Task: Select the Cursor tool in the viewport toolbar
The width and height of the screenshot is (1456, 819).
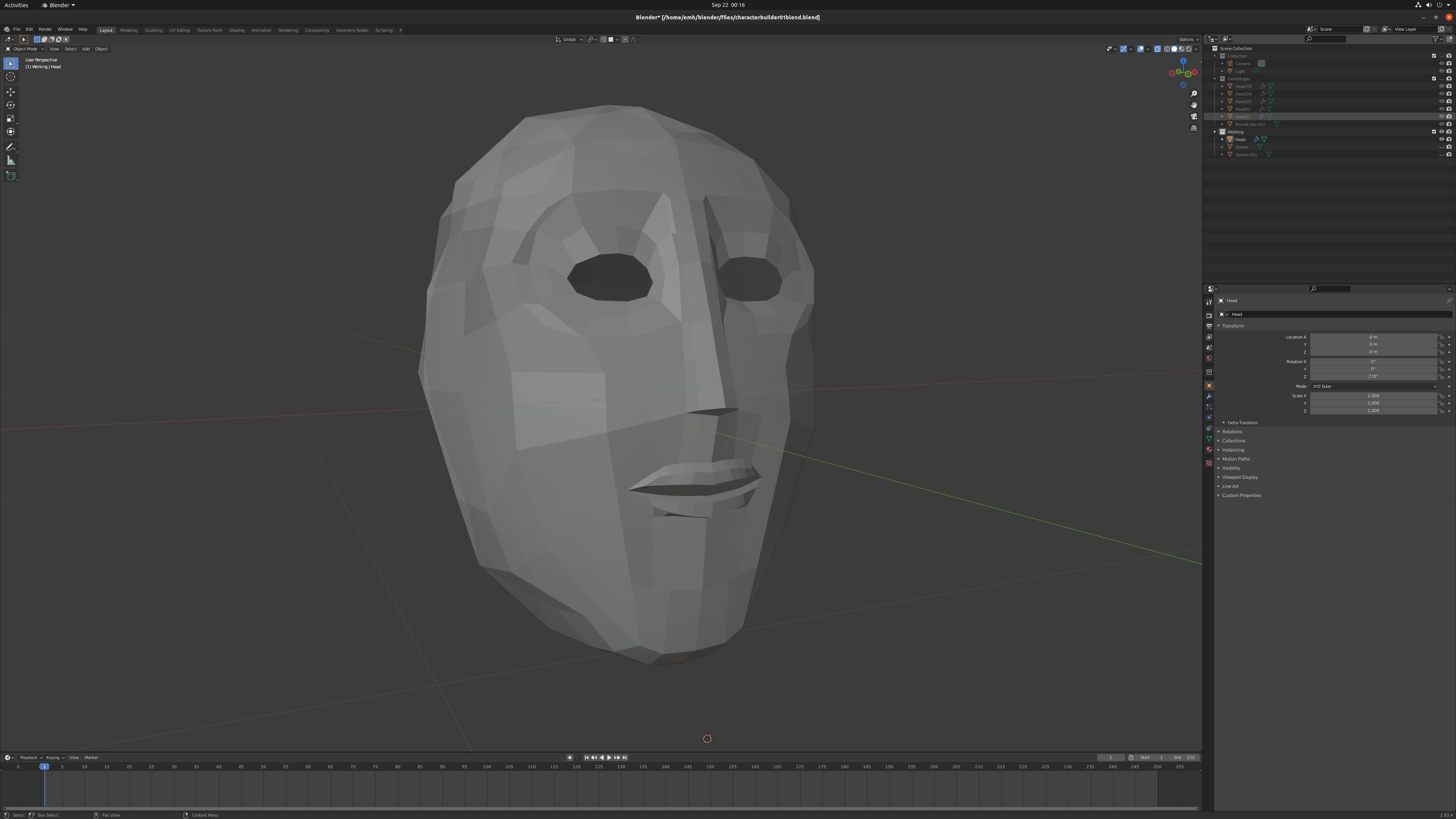Action: click(x=11, y=77)
